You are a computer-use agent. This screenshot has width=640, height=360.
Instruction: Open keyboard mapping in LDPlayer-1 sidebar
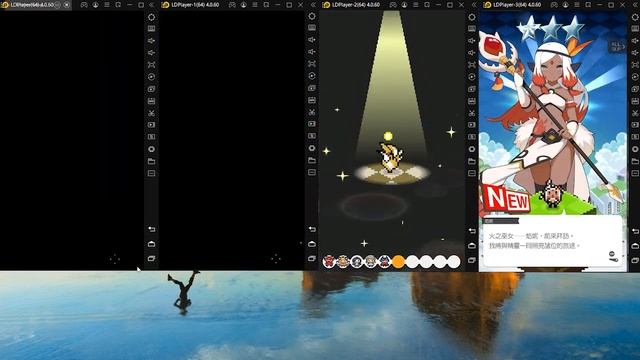[312, 28]
